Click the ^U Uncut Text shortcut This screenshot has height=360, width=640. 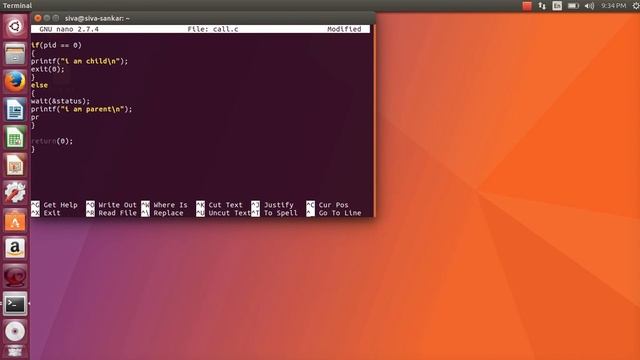click(x=224, y=213)
